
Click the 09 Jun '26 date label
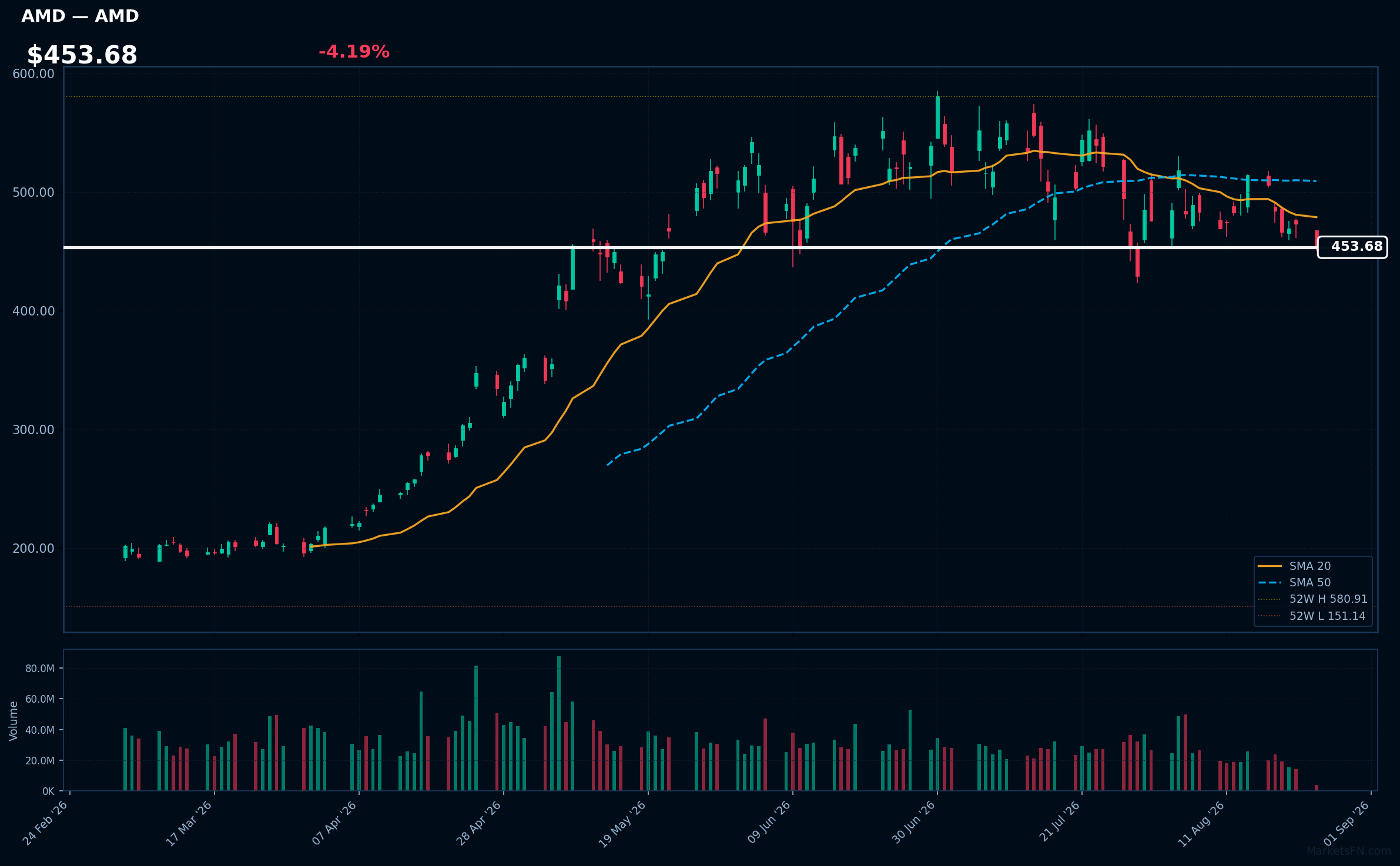pyautogui.click(x=768, y=823)
